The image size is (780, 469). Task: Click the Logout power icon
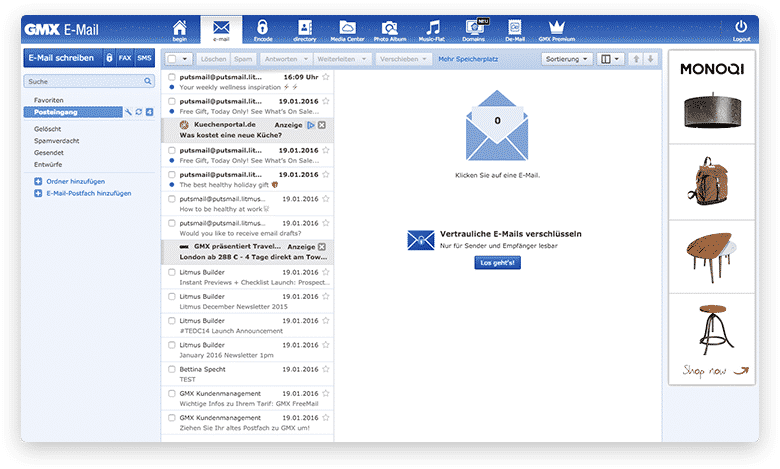(741, 29)
